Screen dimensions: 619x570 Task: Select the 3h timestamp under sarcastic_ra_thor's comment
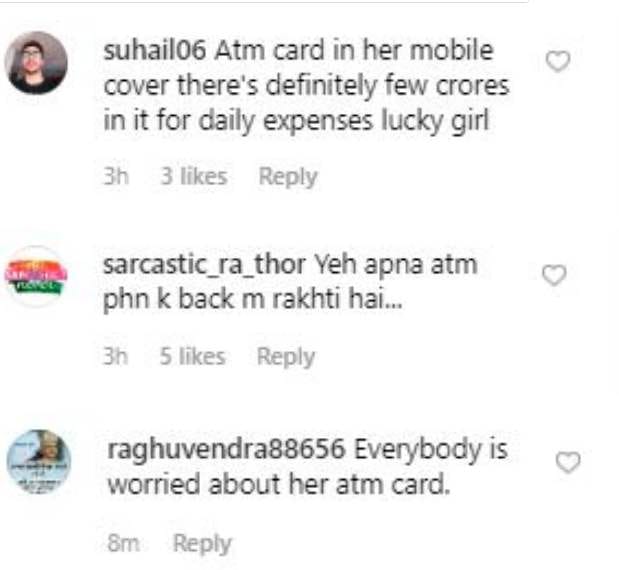tap(115, 356)
